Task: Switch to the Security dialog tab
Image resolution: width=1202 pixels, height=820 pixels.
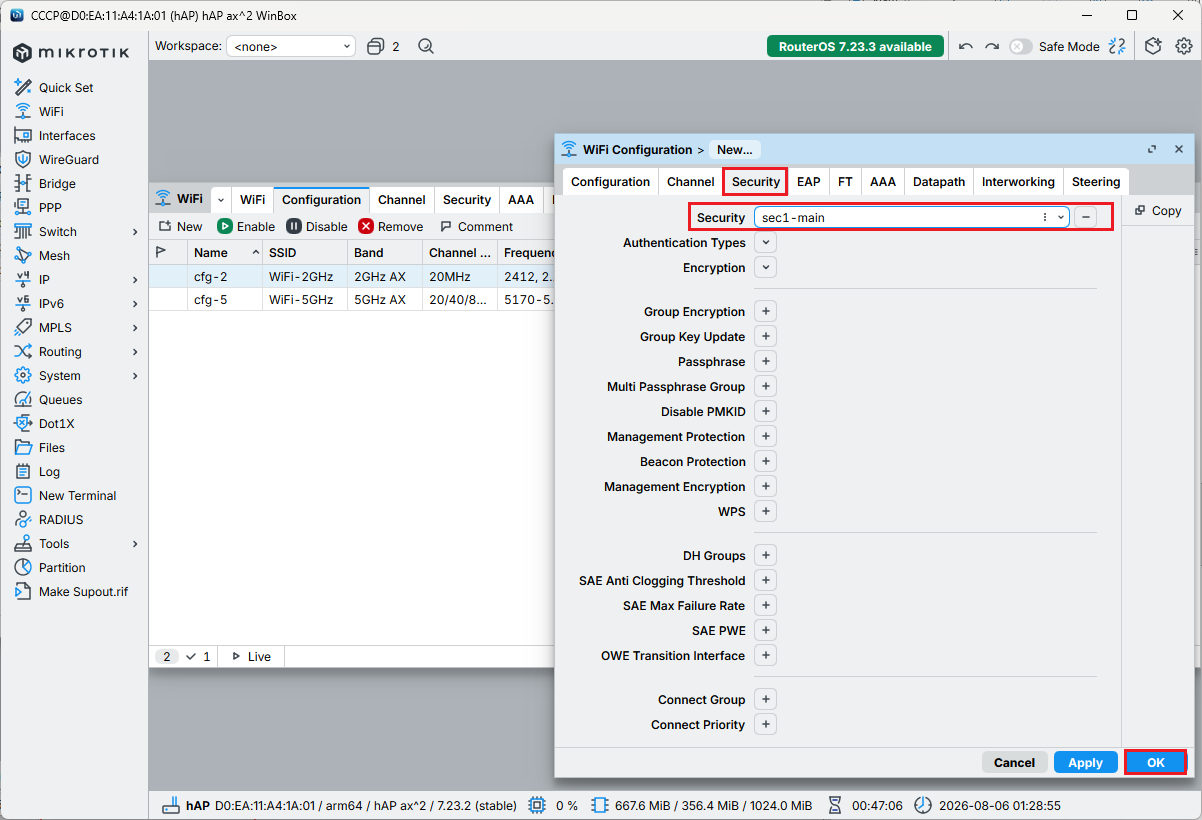Action: [755, 182]
